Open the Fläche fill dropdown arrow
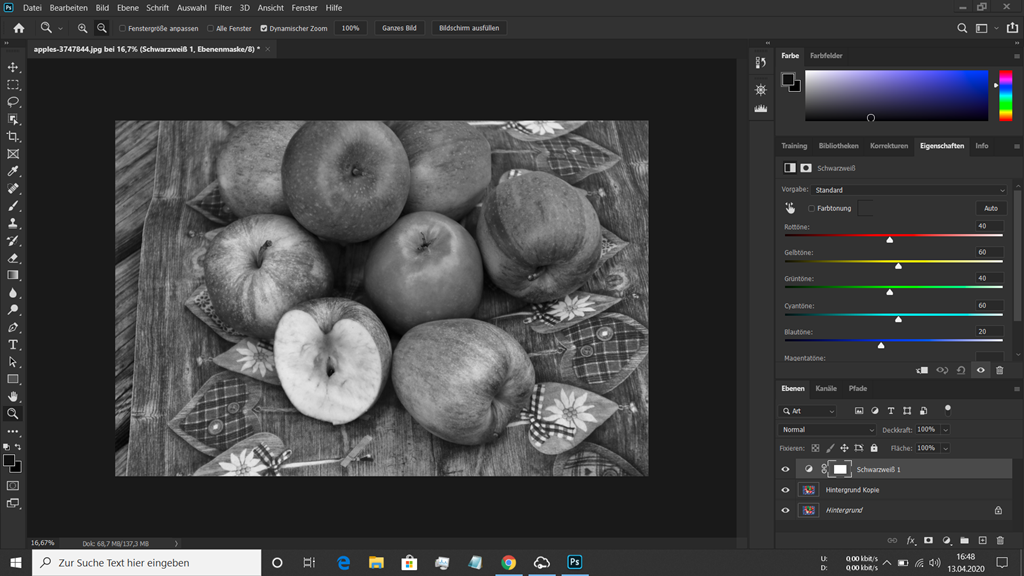Screen dimensions: 1024x576 tap(945, 448)
